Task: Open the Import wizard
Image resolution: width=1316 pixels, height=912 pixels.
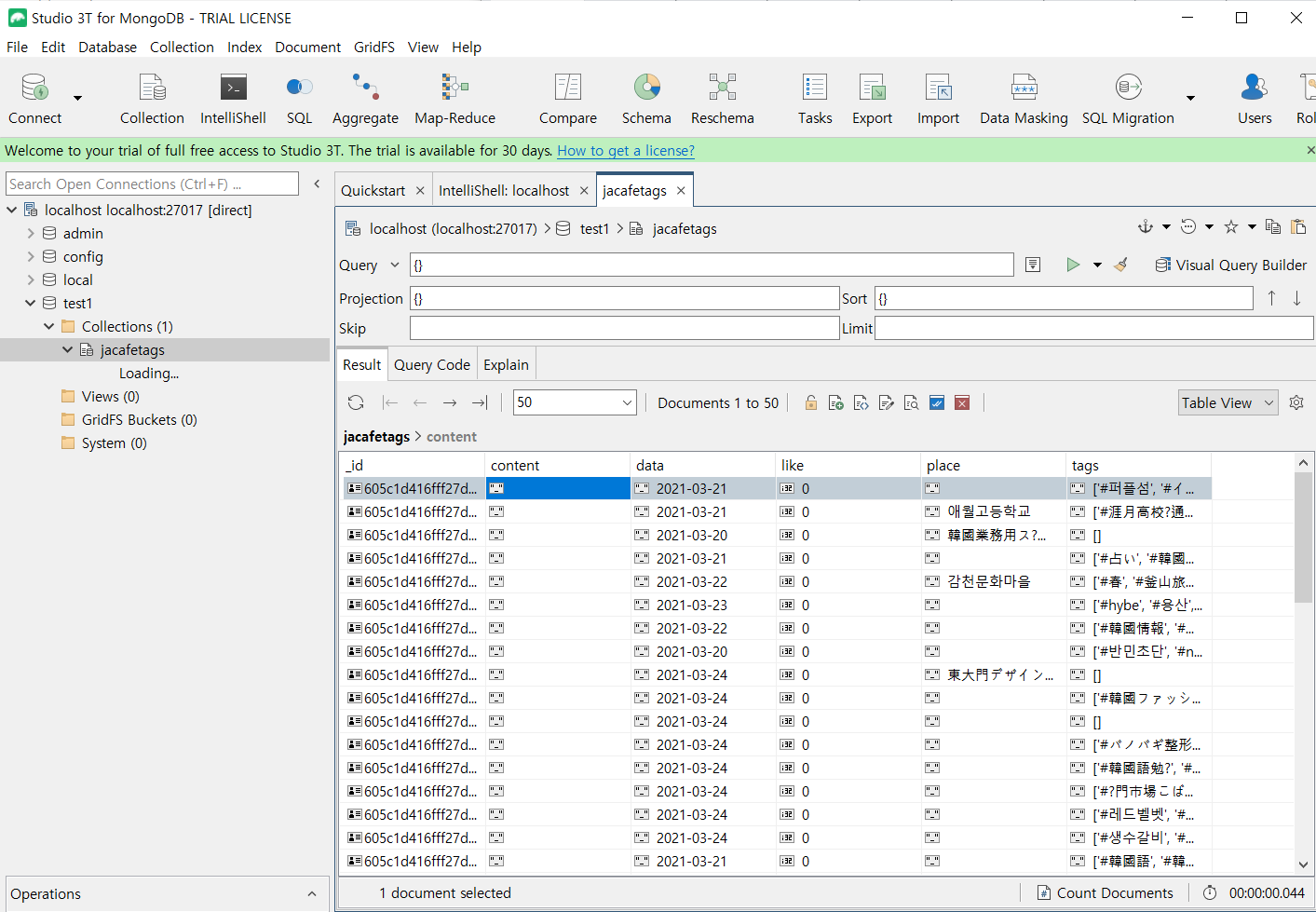Action: [x=938, y=99]
